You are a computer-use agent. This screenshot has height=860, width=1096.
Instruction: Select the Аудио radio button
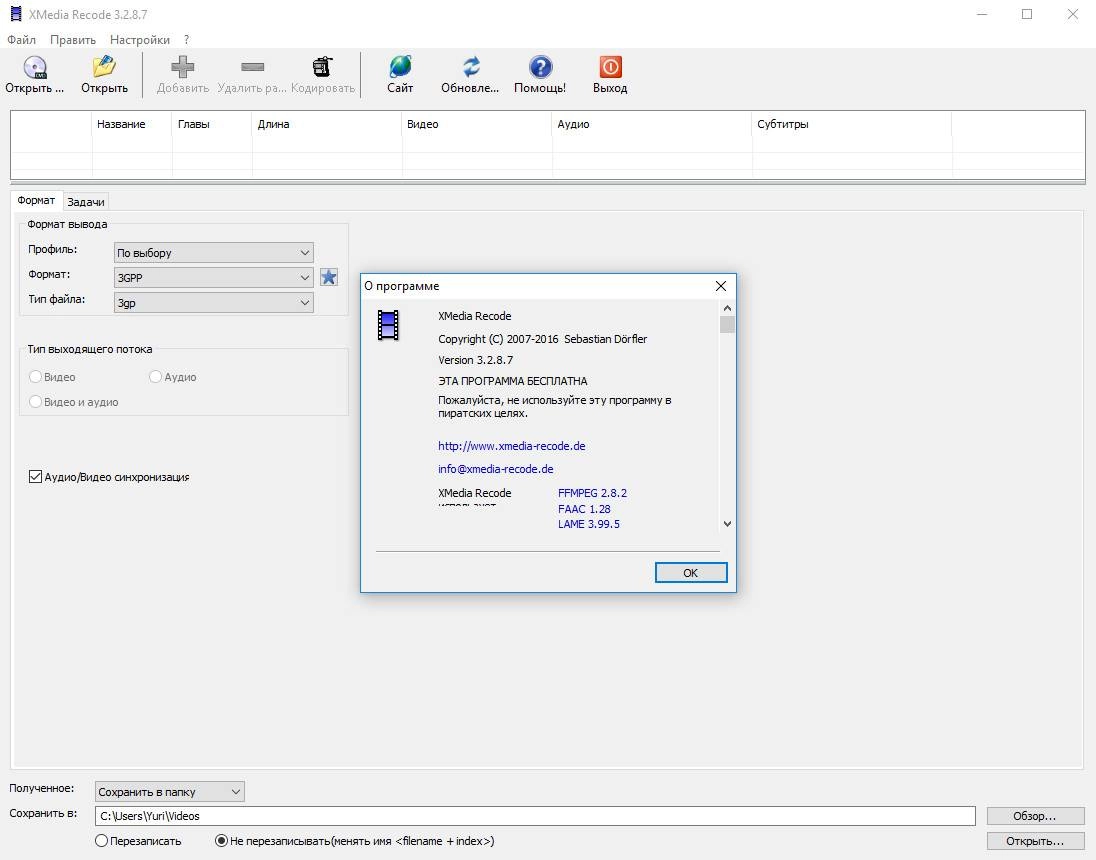pos(155,377)
